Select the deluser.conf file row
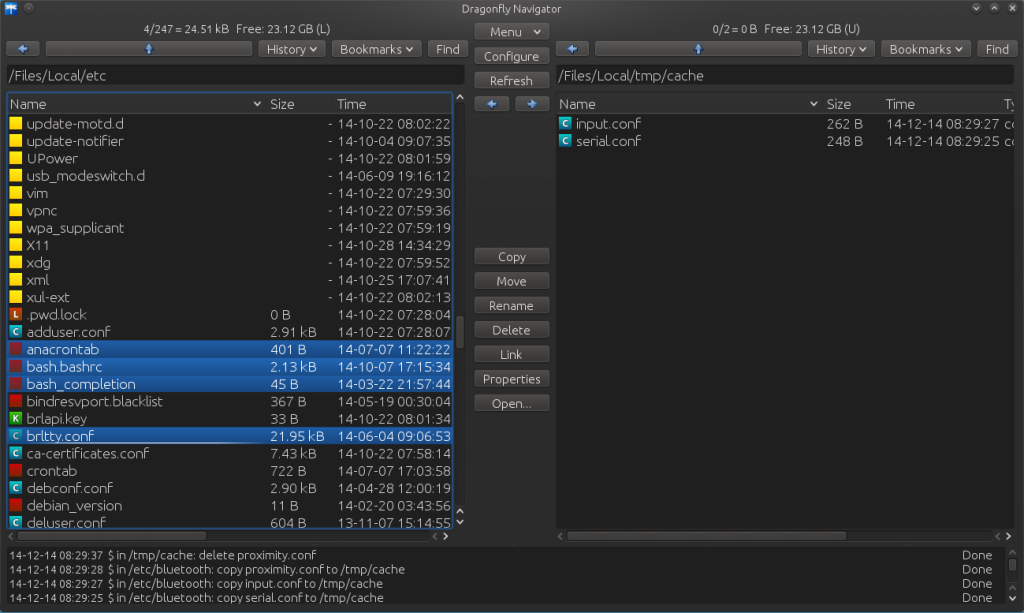Viewport: 1024px width, 613px height. [229, 522]
